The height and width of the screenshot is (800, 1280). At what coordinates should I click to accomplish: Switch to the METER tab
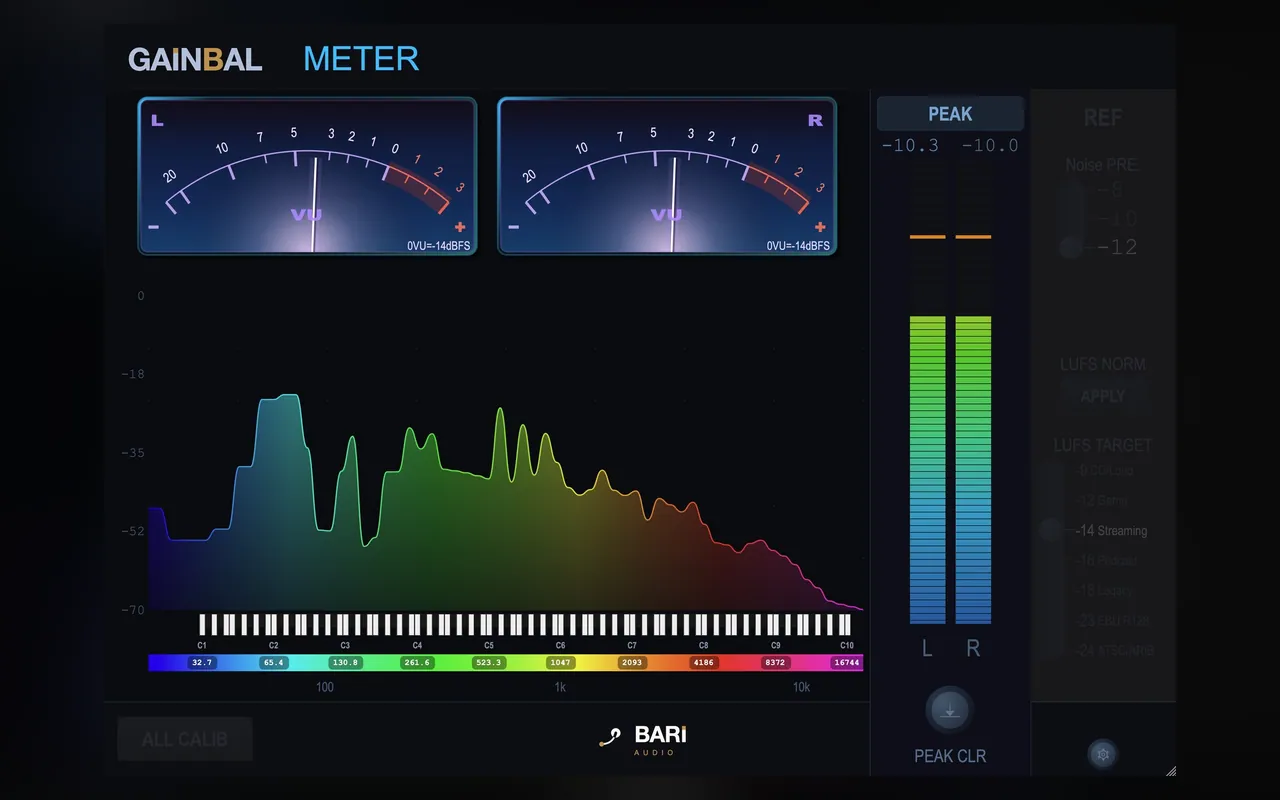point(361,59)
